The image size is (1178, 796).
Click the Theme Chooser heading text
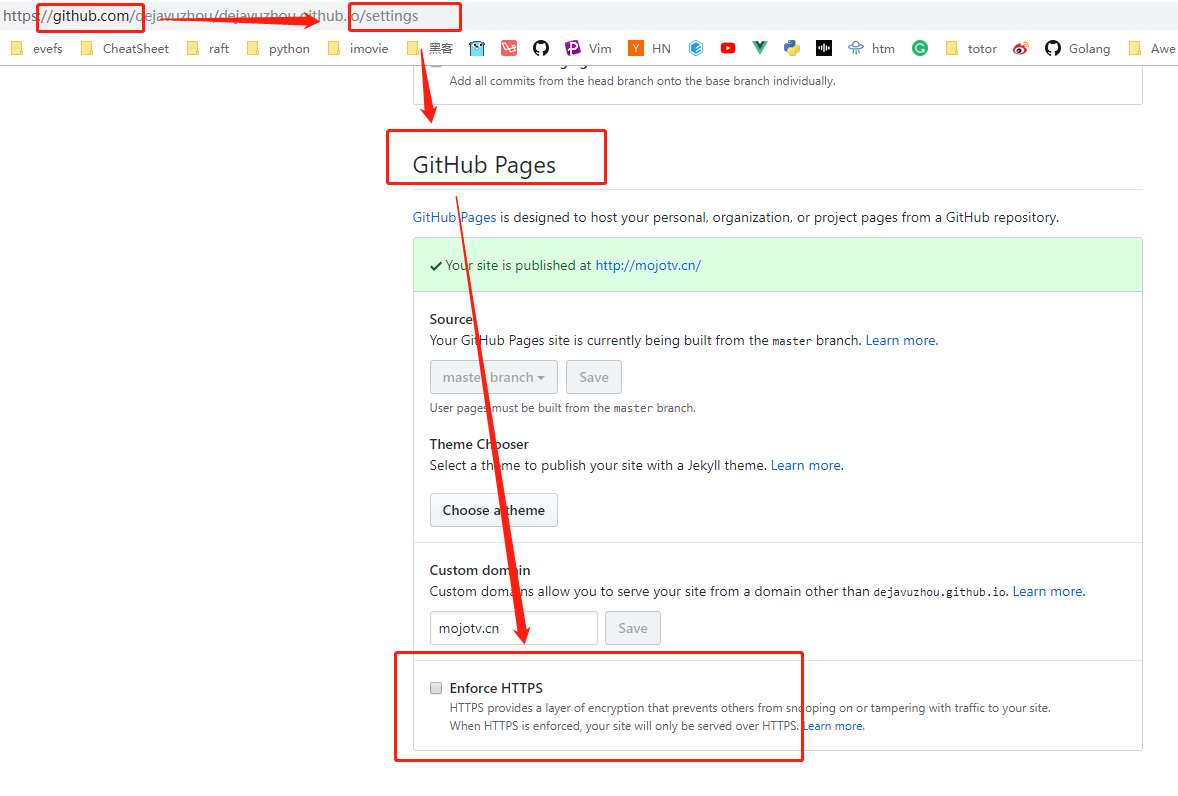(x=479, y=444)
